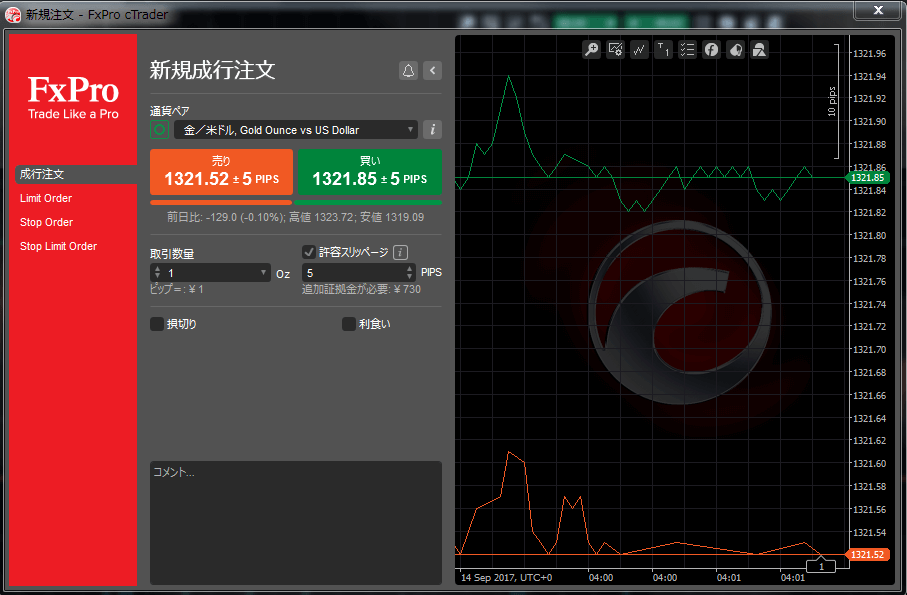Screen dimensions: 907x595
Task: Open the viewing options checklist icon
Action: [687, 50]
